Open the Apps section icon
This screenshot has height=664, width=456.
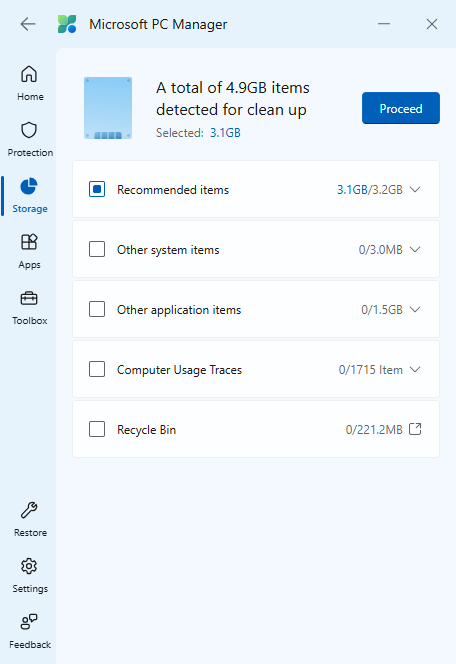click(x=29, y=242)
